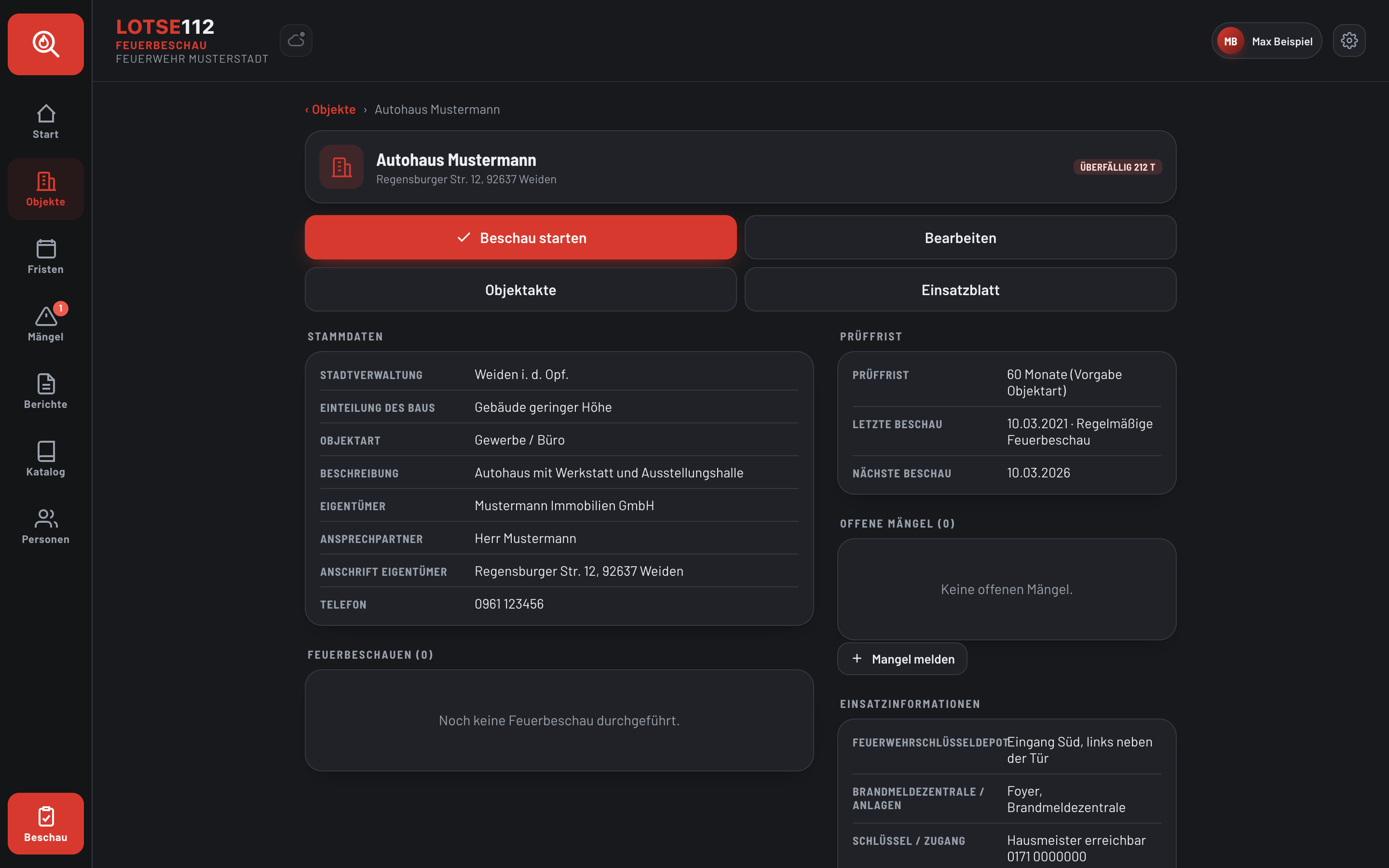This screenshot has height=868, width=1389.
Task: Click the description Autohaus mit Werkstatt
Action: coord(608,473)
